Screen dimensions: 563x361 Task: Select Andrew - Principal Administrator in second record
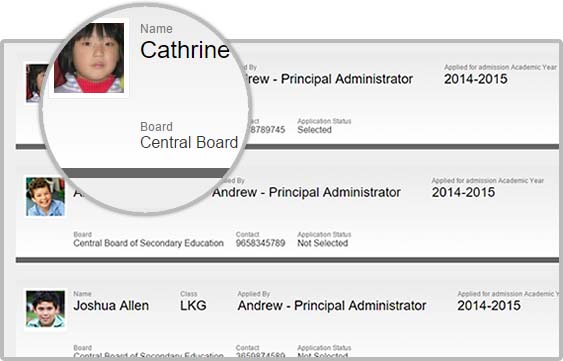306,193
